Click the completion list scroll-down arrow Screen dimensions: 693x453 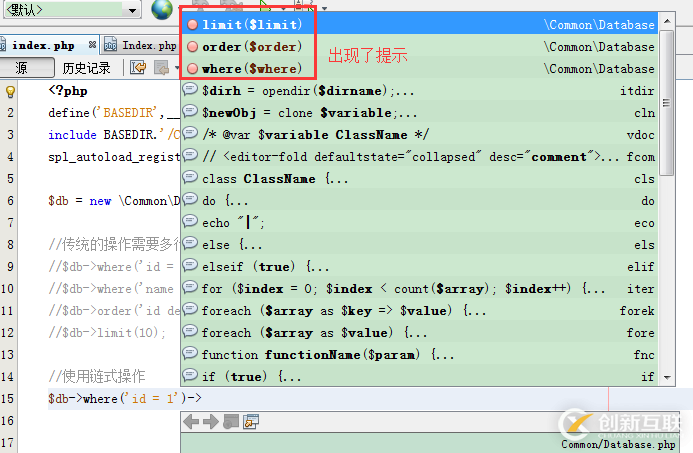coord(667,378)
